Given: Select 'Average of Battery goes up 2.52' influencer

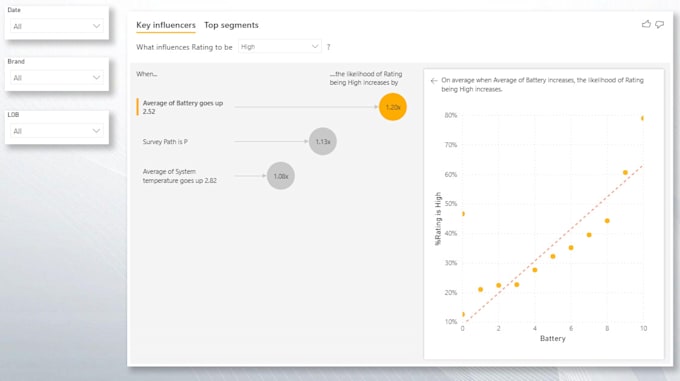Looking at the screenshot, I should click(x=183, y=107).
